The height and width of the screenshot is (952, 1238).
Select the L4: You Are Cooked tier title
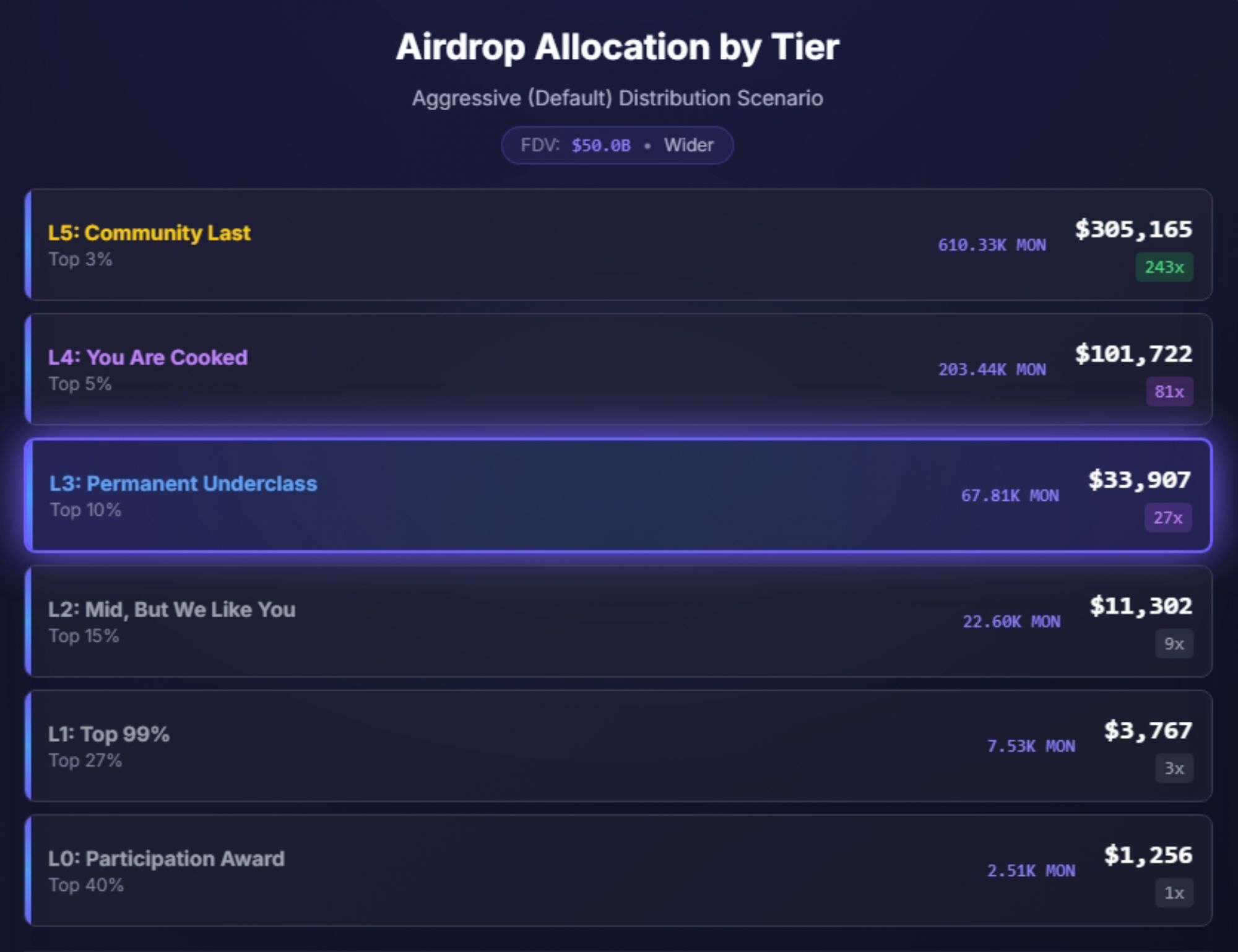(x=148, y=357)
